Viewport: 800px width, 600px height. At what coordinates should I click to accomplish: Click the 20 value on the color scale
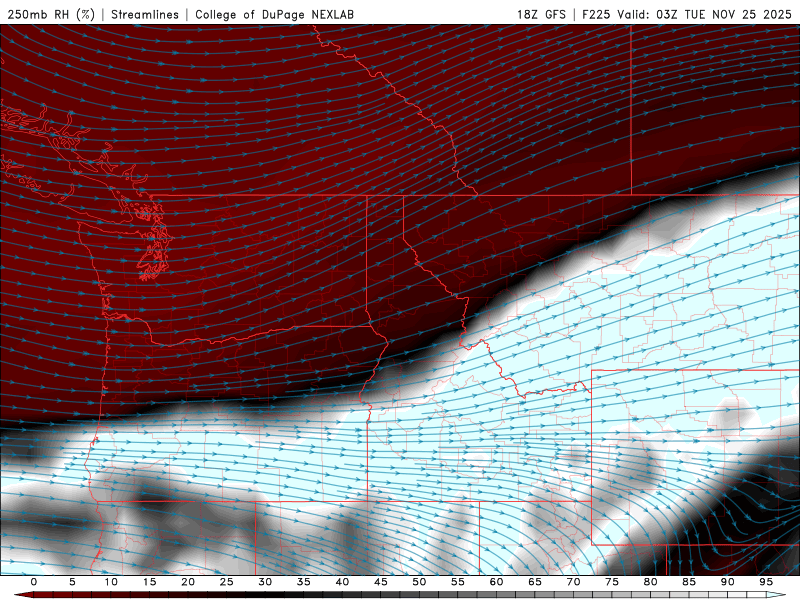188,582
